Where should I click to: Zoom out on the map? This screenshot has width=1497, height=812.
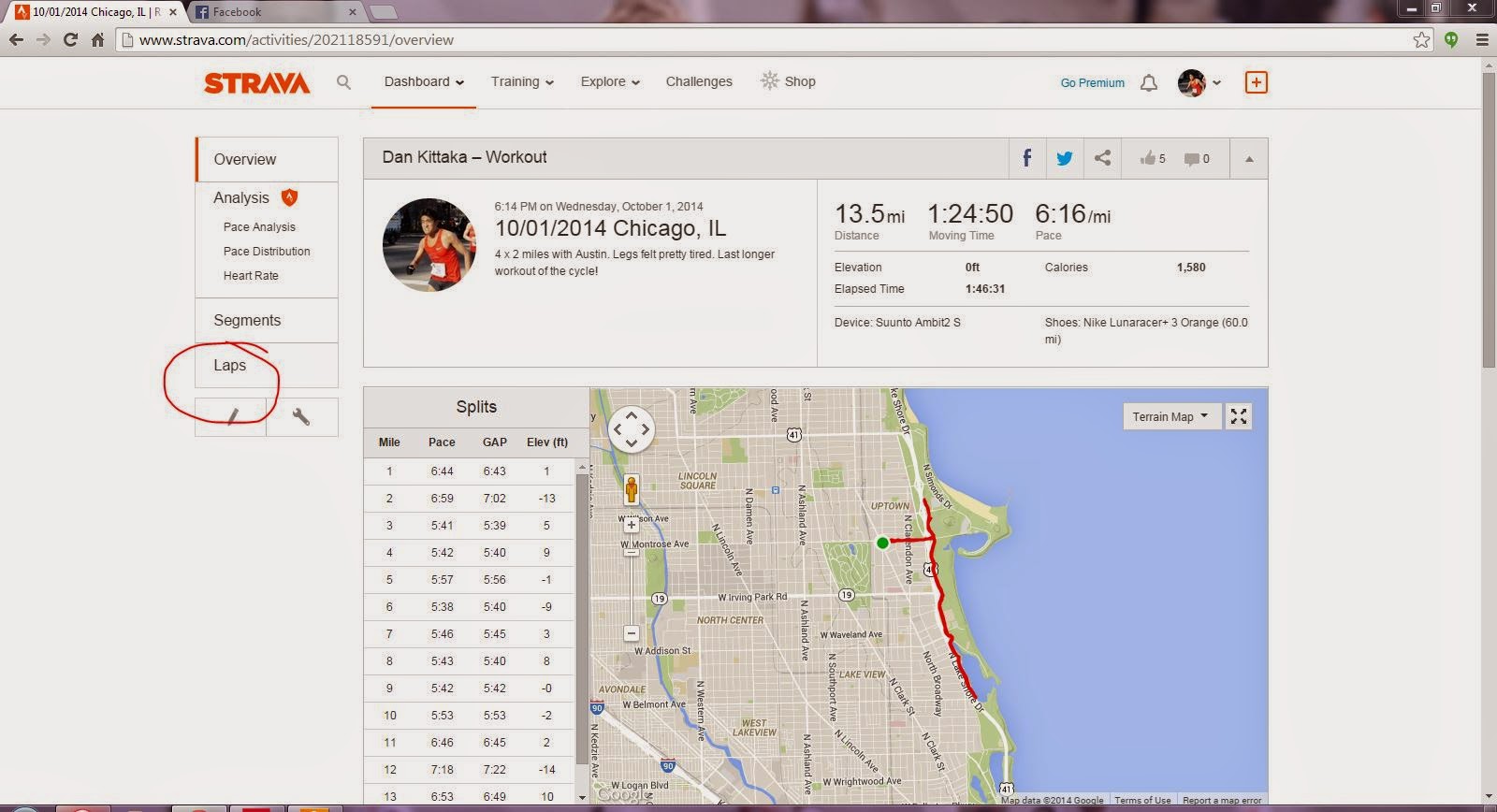click(632, 633)
